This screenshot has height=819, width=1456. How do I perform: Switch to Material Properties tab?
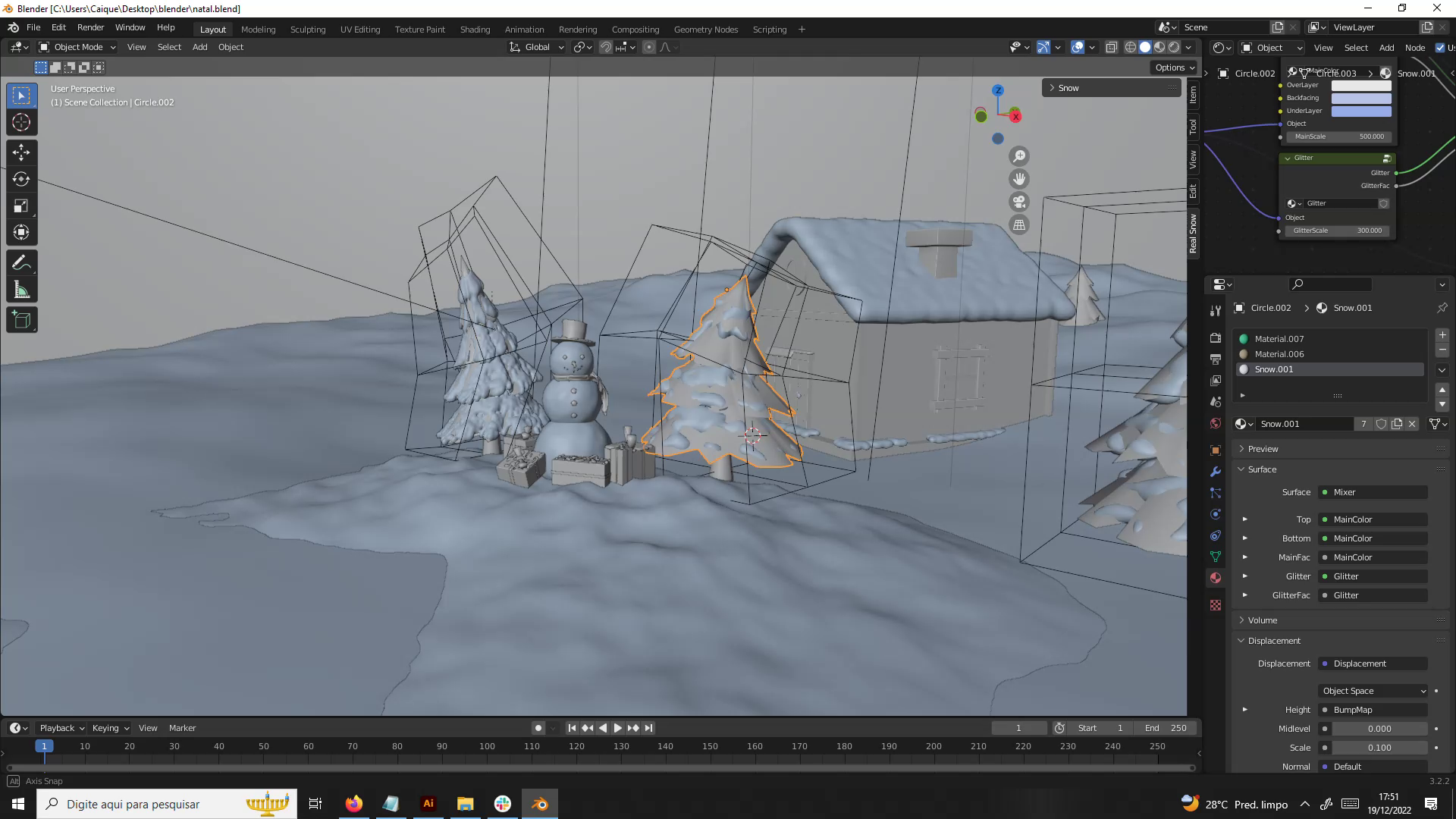pos(1216,577)
